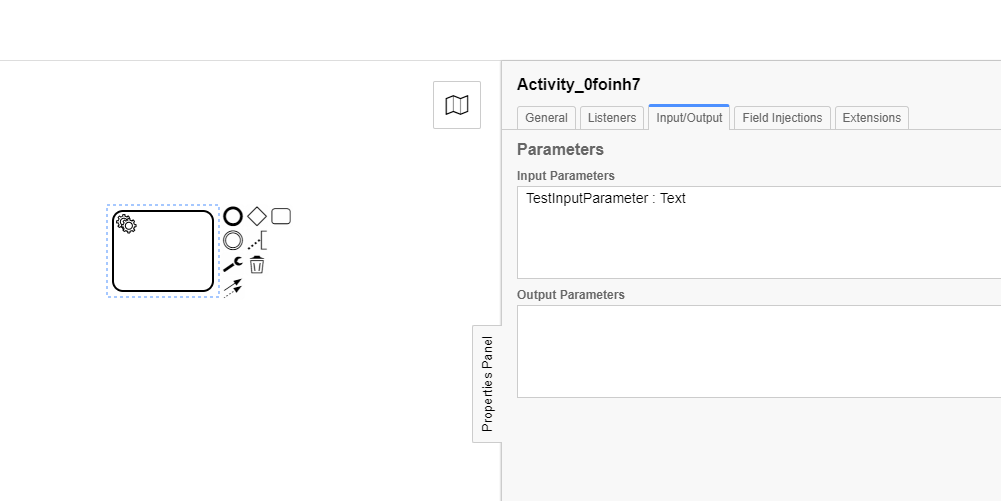Click the Parameters section heading
This screenshot has height=501, width=1001.
tap(560, 149)
